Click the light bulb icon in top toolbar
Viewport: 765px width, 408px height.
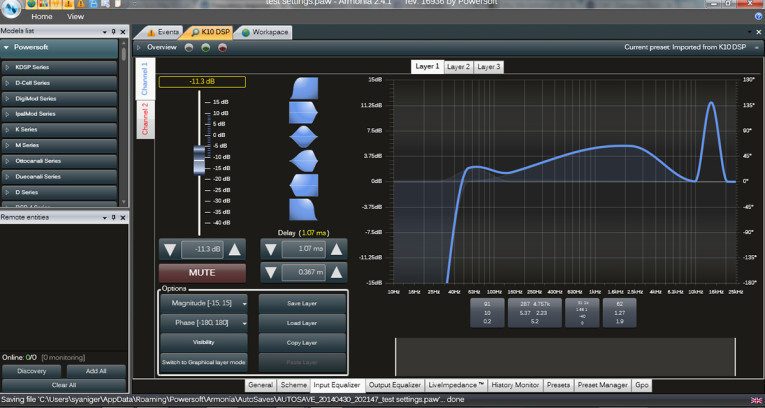pos(56,3)
